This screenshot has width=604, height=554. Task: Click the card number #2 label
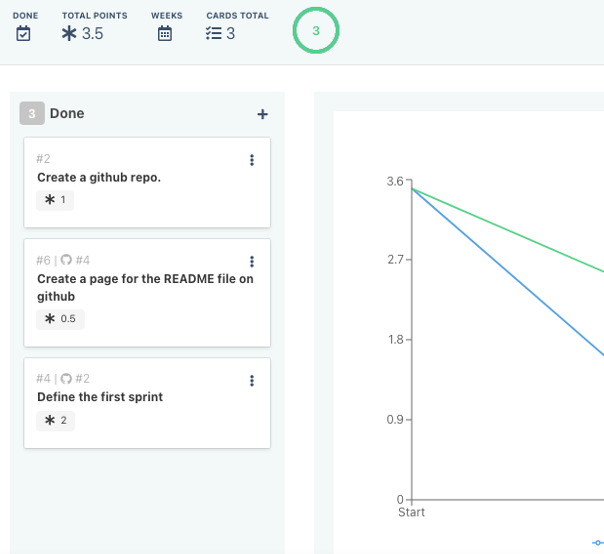pos(43,159)
